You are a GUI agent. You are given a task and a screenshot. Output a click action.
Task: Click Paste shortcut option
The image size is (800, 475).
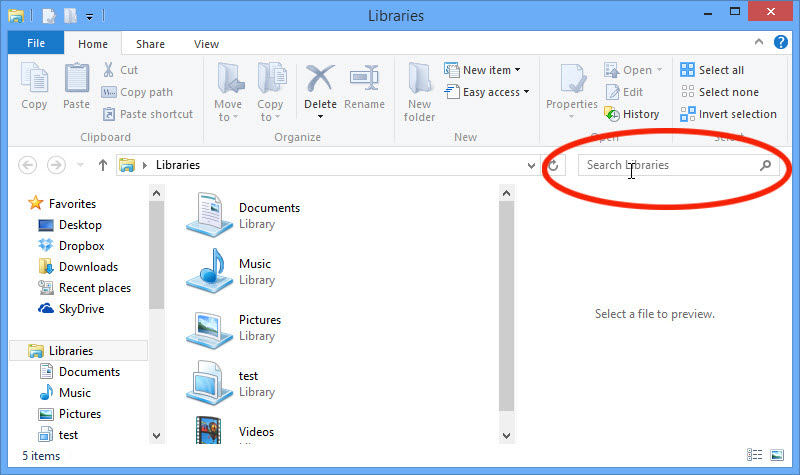147,114
